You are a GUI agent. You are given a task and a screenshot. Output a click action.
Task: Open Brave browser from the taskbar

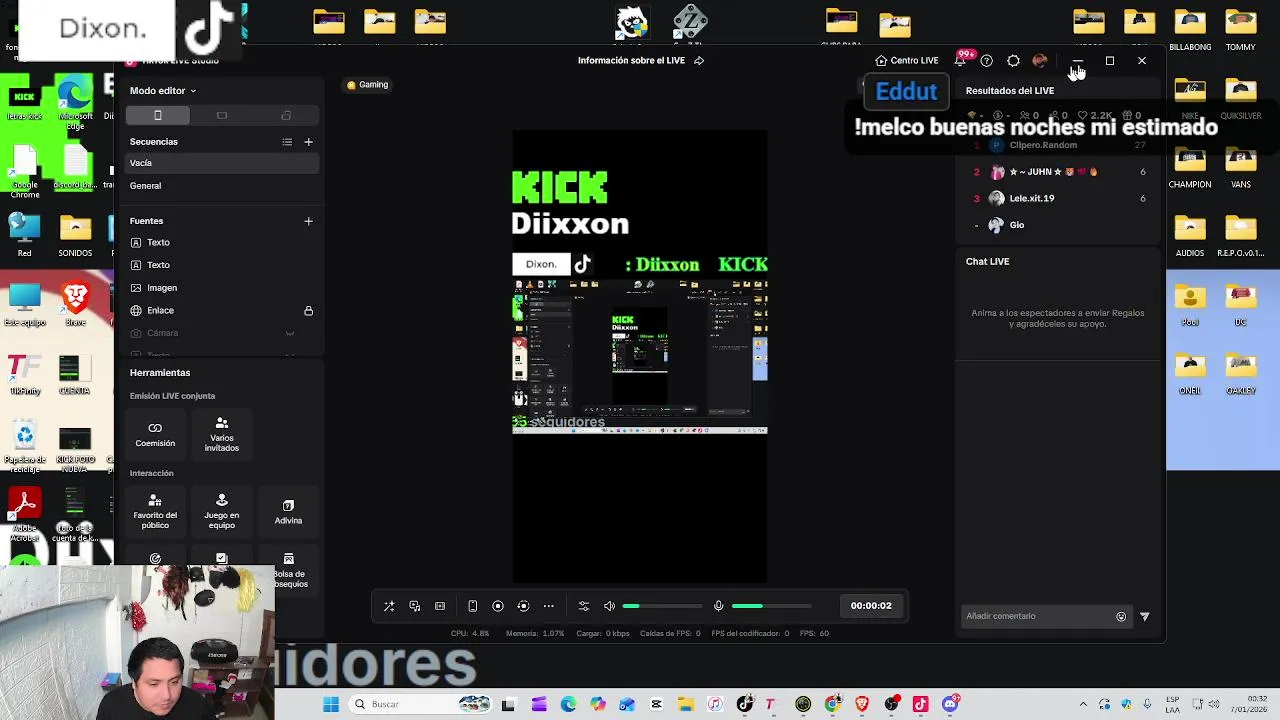coord(862,704)
